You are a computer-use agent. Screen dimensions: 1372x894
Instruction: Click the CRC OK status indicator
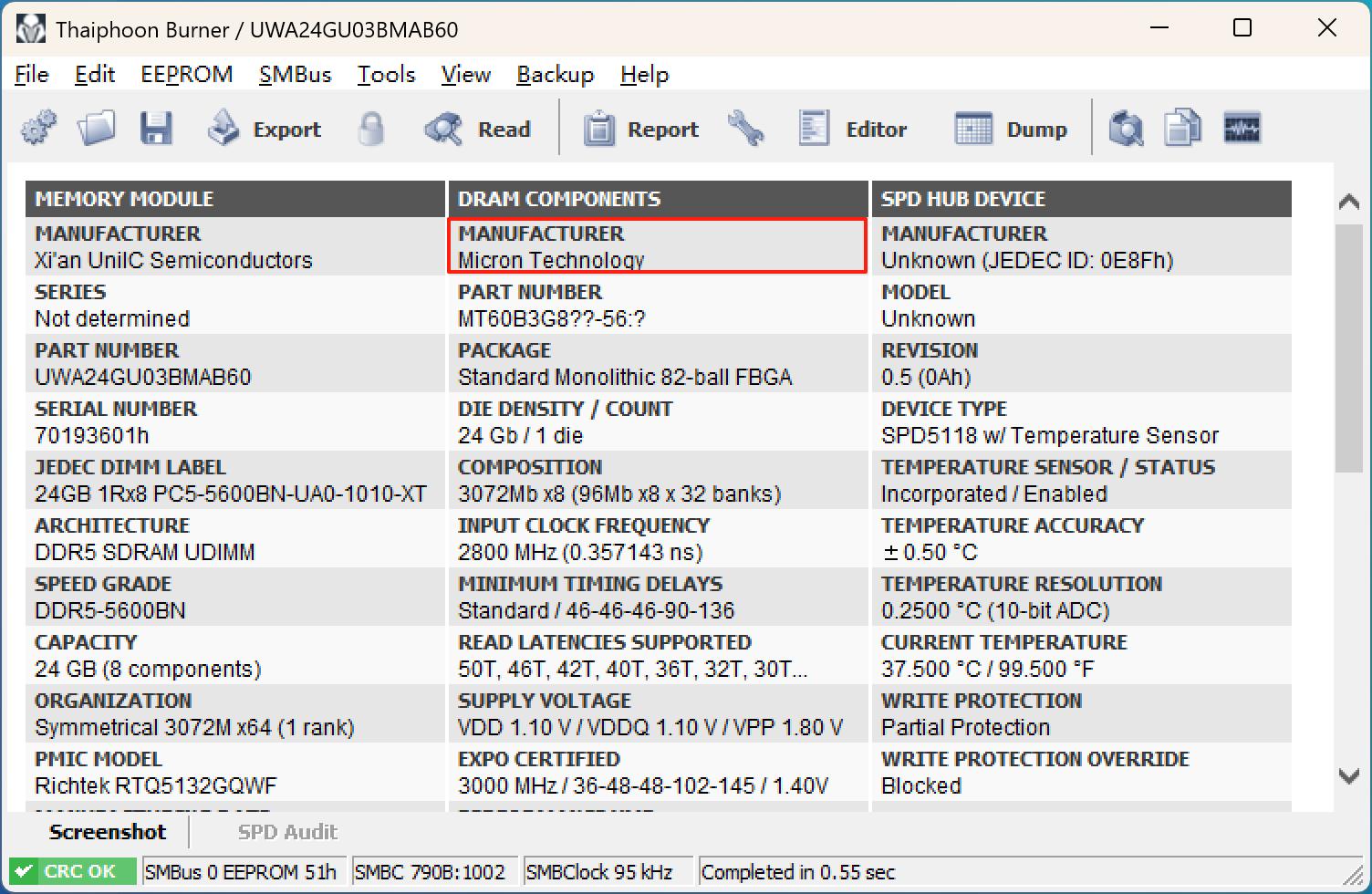click(73, 872)
